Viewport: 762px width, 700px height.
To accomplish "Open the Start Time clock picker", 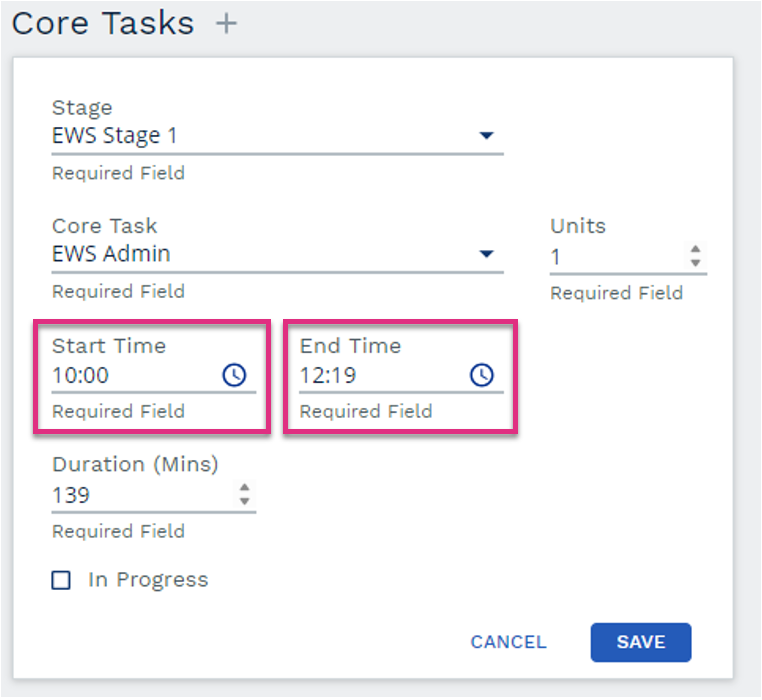I will pyautogui.click(x=234, y=375).
